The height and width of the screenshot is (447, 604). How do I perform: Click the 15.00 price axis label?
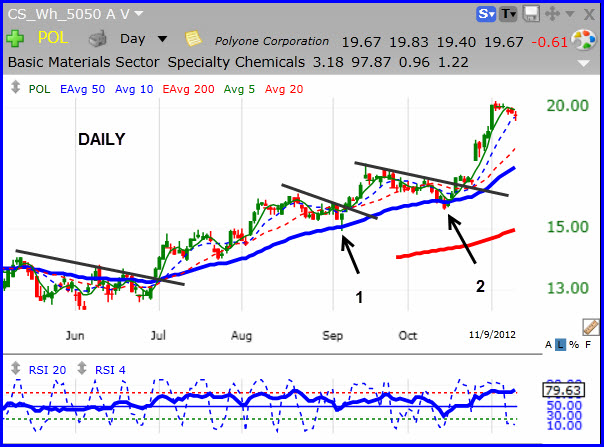[568, 227]
